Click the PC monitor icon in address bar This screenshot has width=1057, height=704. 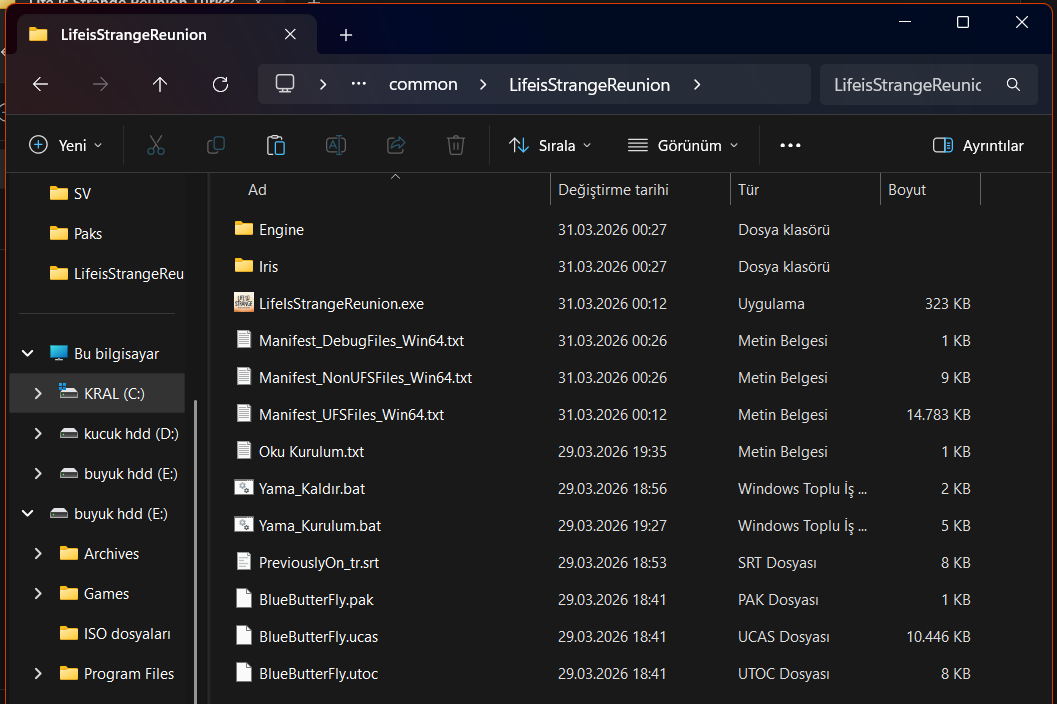coord(285,84)
